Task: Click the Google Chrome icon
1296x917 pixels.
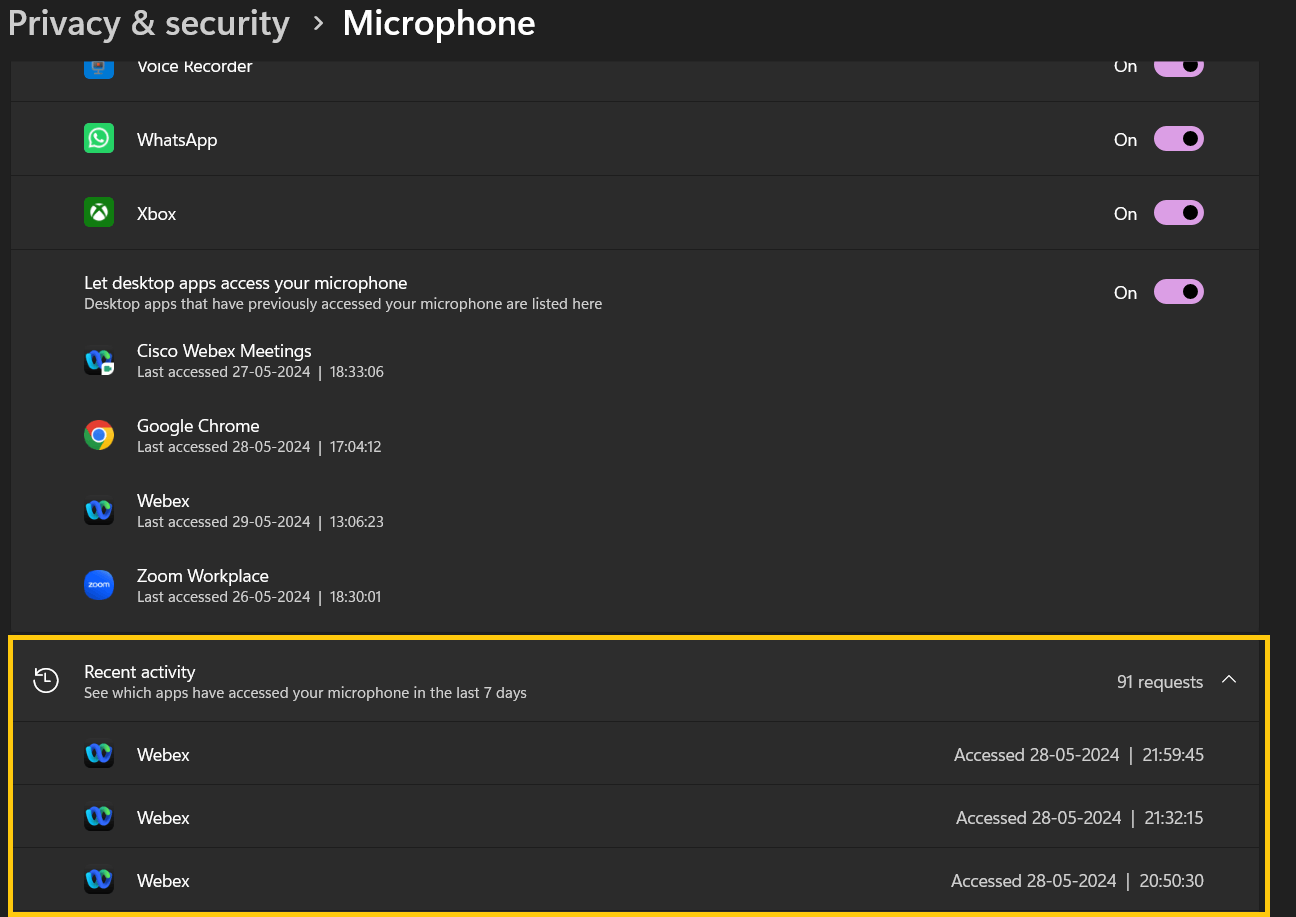Action: (99, 435)
